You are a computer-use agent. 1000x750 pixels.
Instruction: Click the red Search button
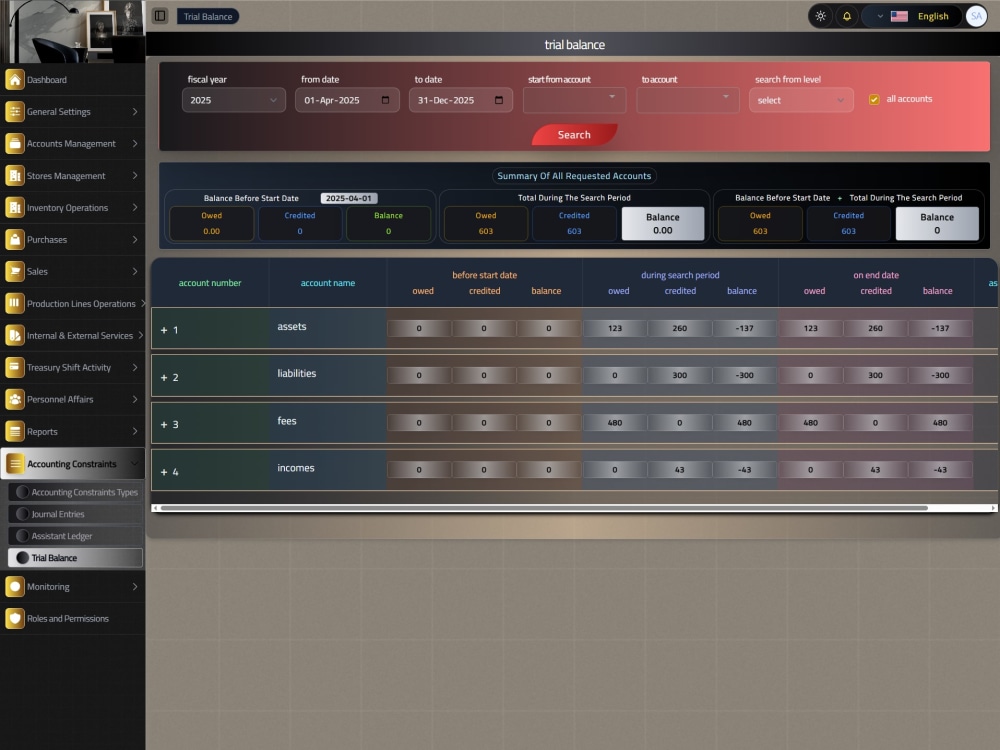(574, 135)
